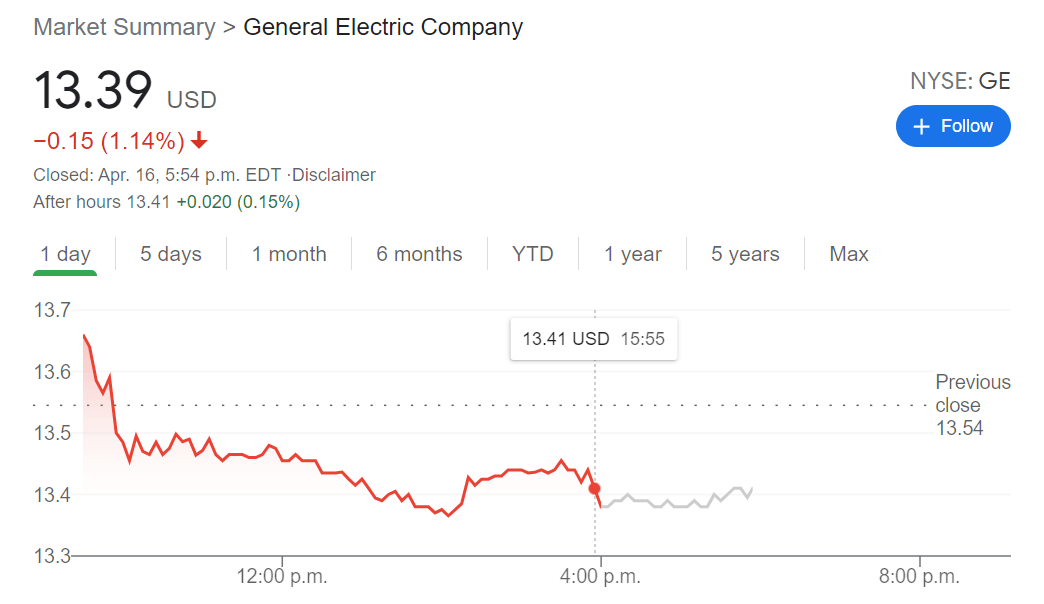Follow General Electric stock

[x=953, y=126]
